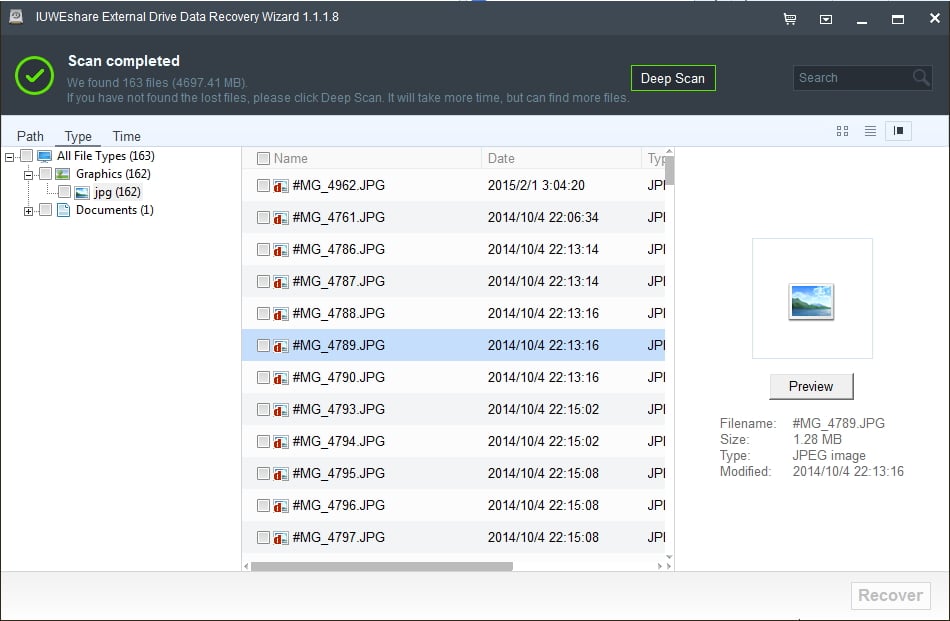Select file name #MG_4796.JPG
950x621 pixels.
coord(339,505)
